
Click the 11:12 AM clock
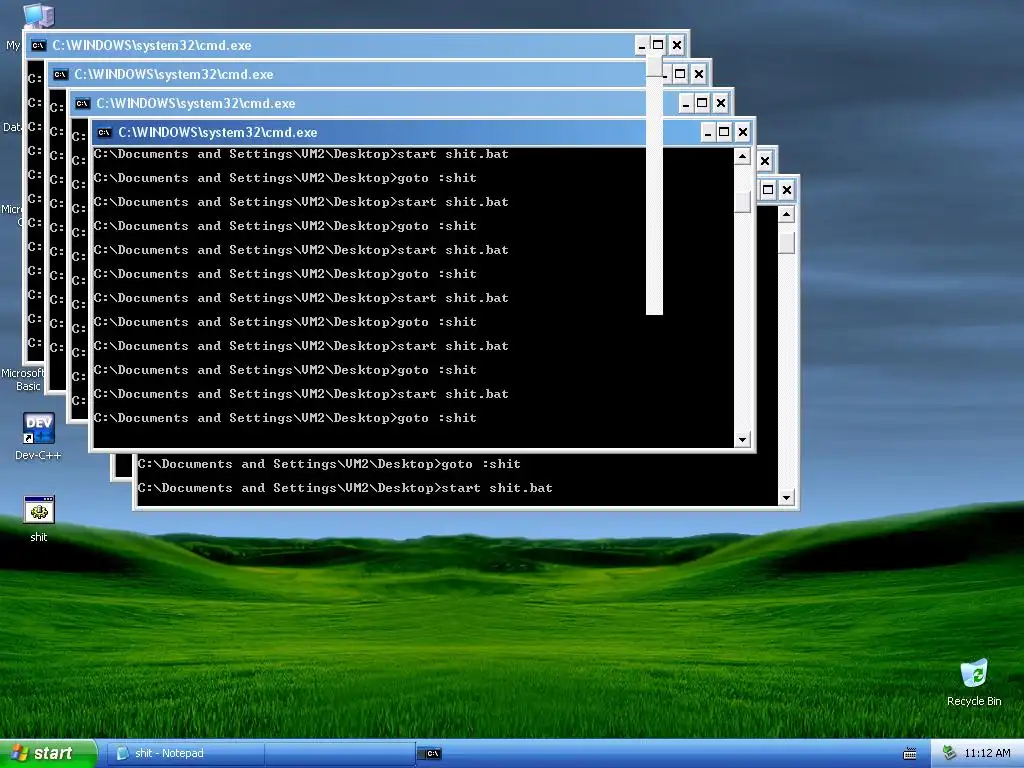click(987, 754)
